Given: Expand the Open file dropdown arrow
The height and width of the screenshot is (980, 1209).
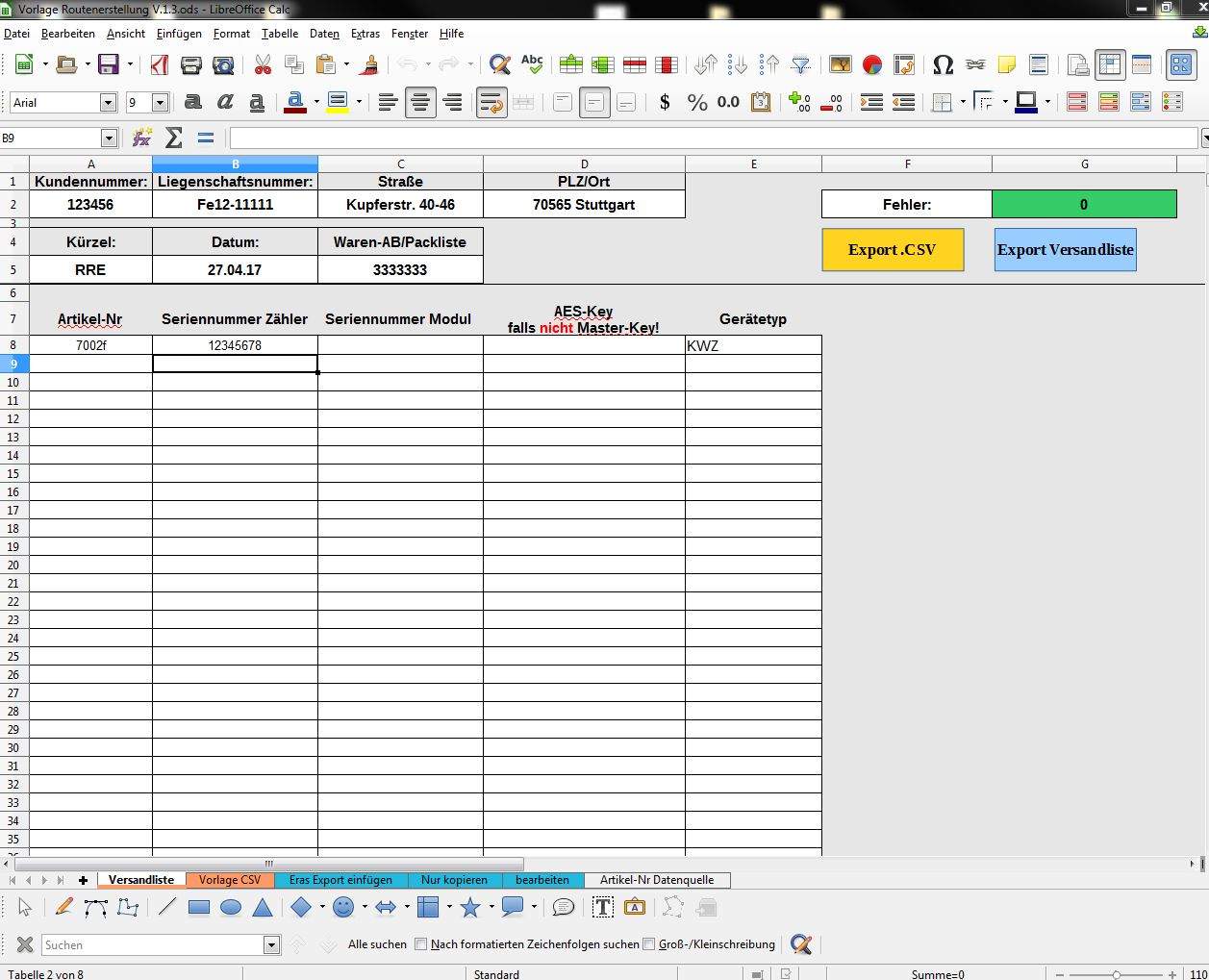Looking at the screenshot, I should click(87, 65).
